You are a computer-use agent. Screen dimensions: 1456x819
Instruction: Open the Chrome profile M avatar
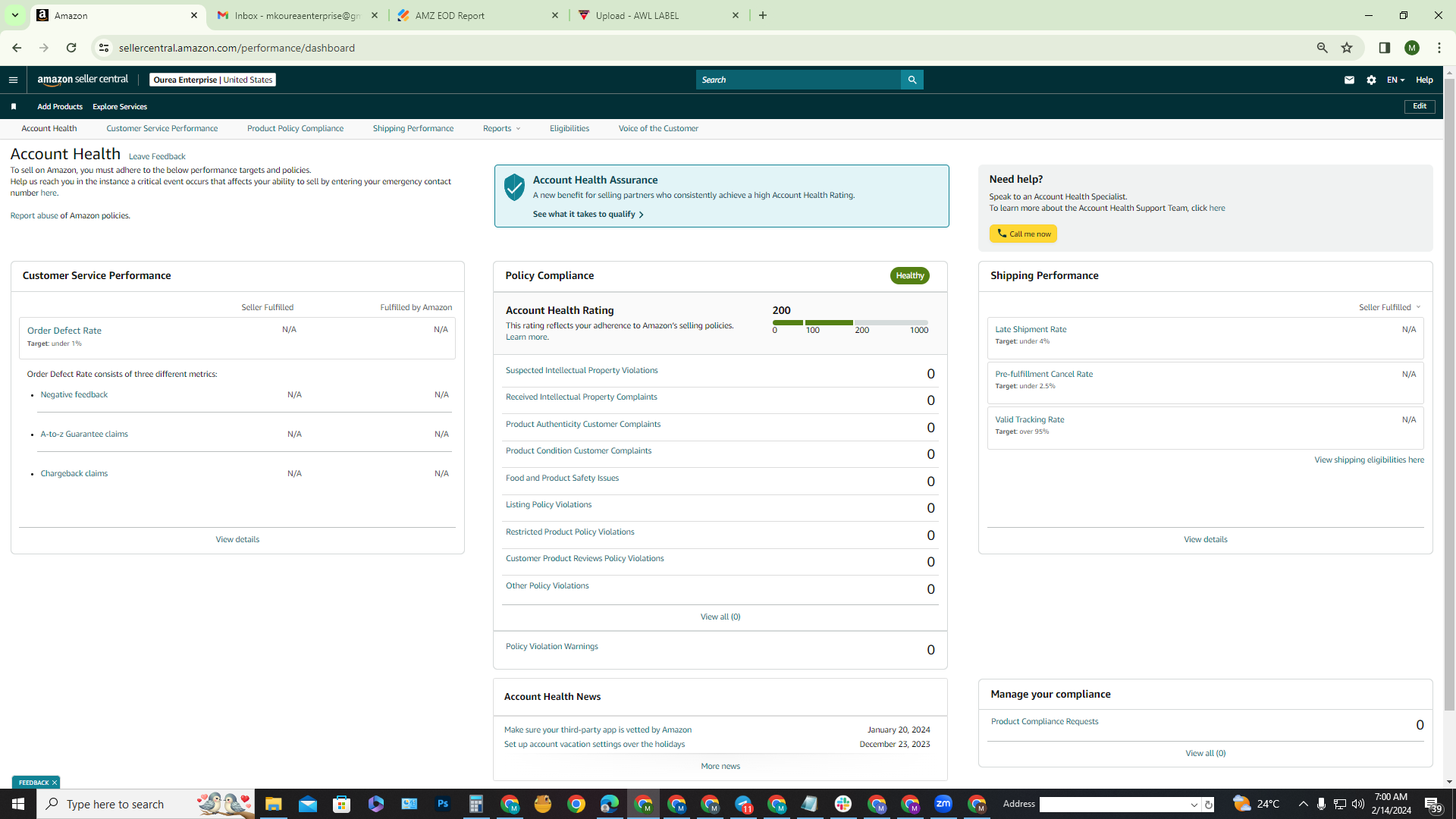pyautogui.click(x=1412, y=48)
